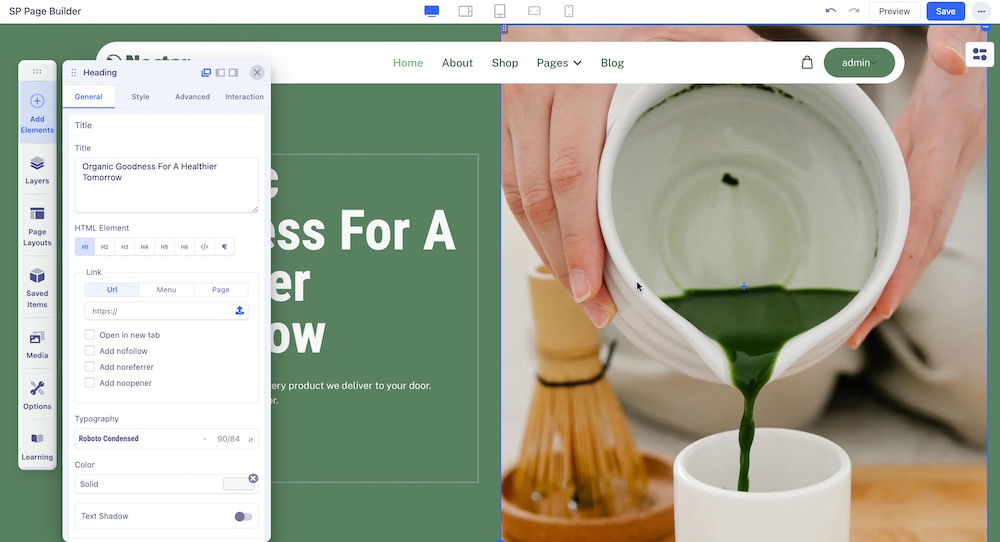Go to About nav link
The image size is (1000, 542).
point(457,62)
